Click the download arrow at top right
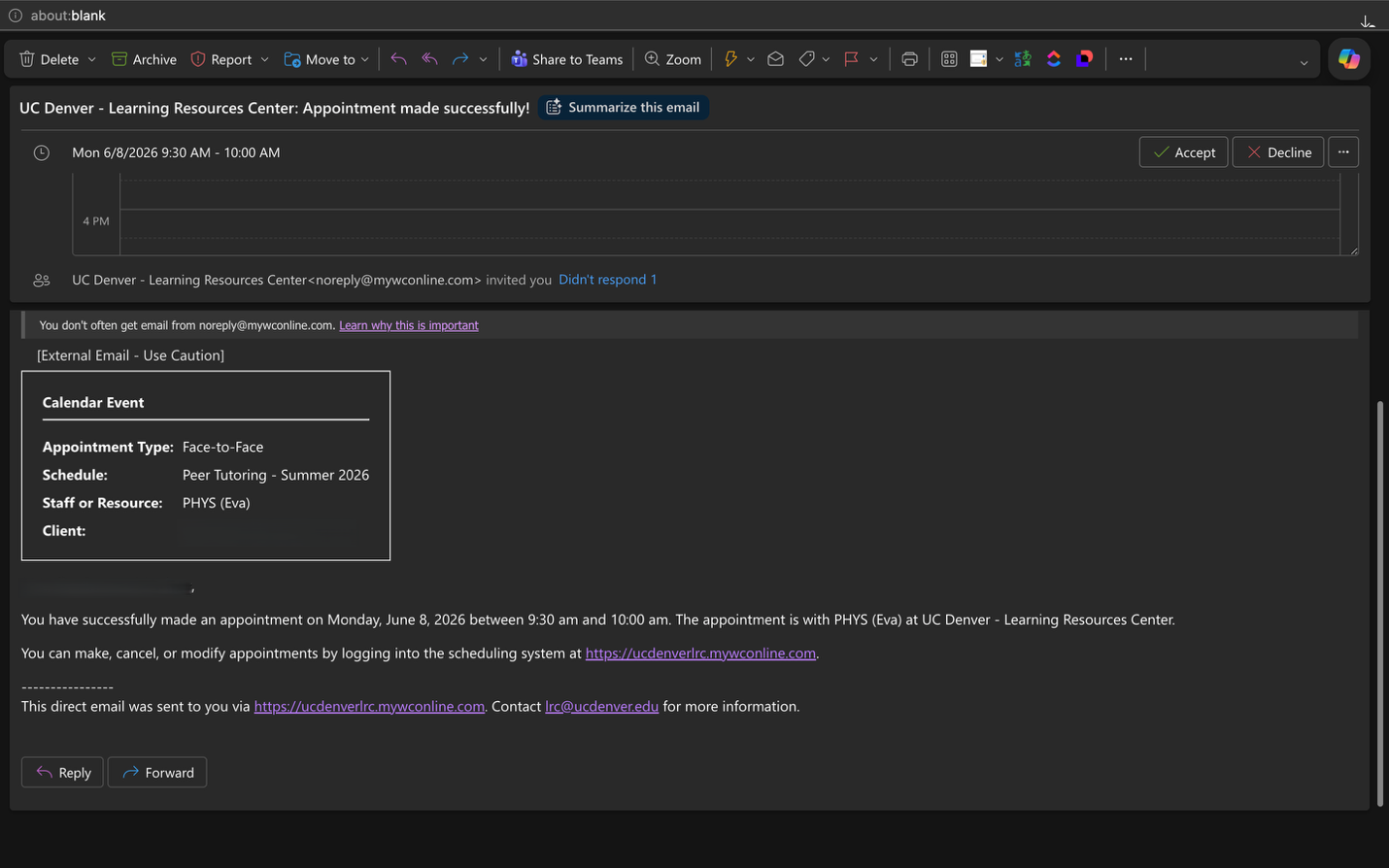This screenshot has height=868, width=1389. (x=1368, y=21)
